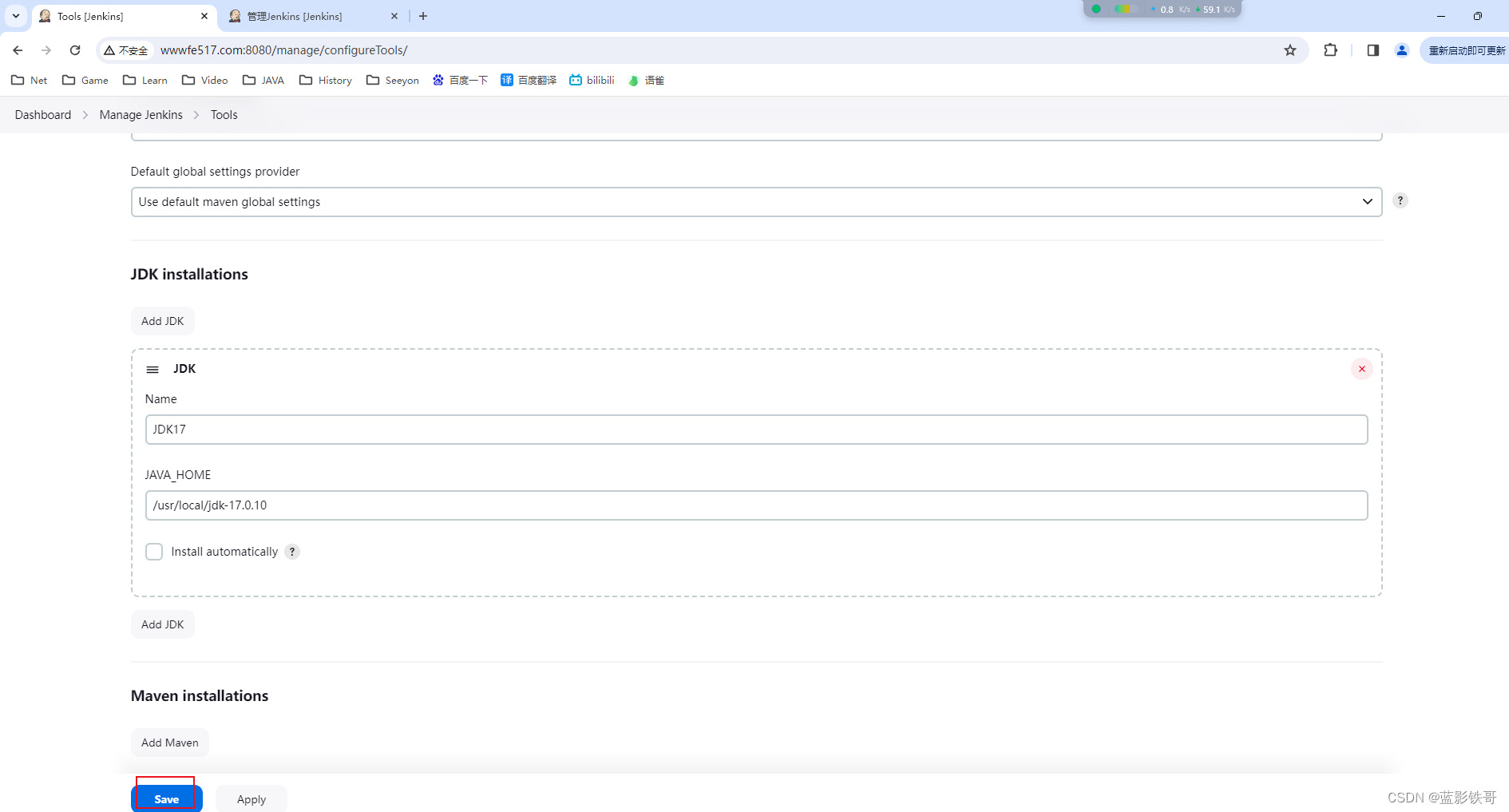Click the Tools breadcrumb
This screenshot has width=1509, height=812.
point(224,115)
